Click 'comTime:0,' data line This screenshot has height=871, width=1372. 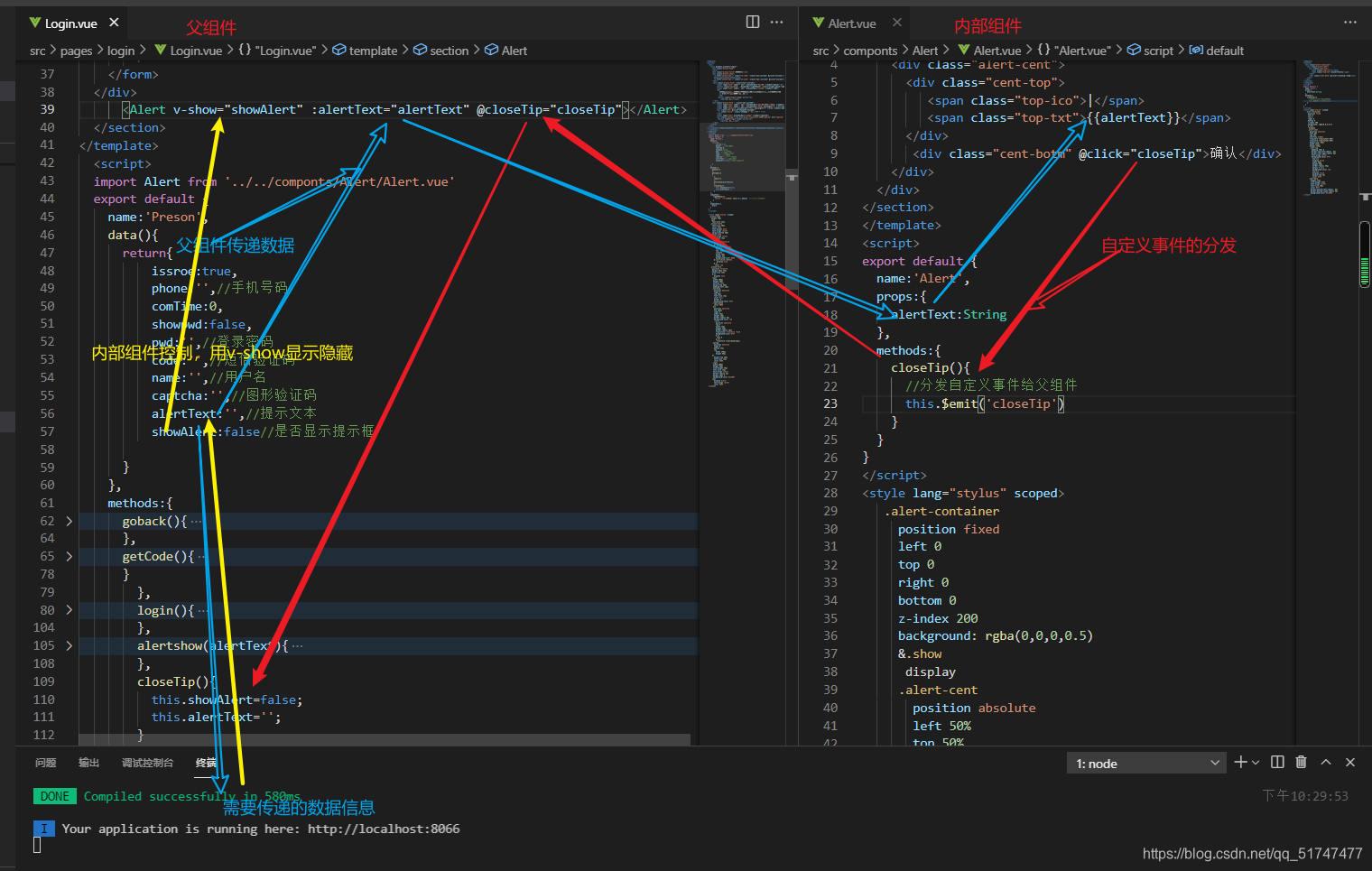(x=187, y=306)
